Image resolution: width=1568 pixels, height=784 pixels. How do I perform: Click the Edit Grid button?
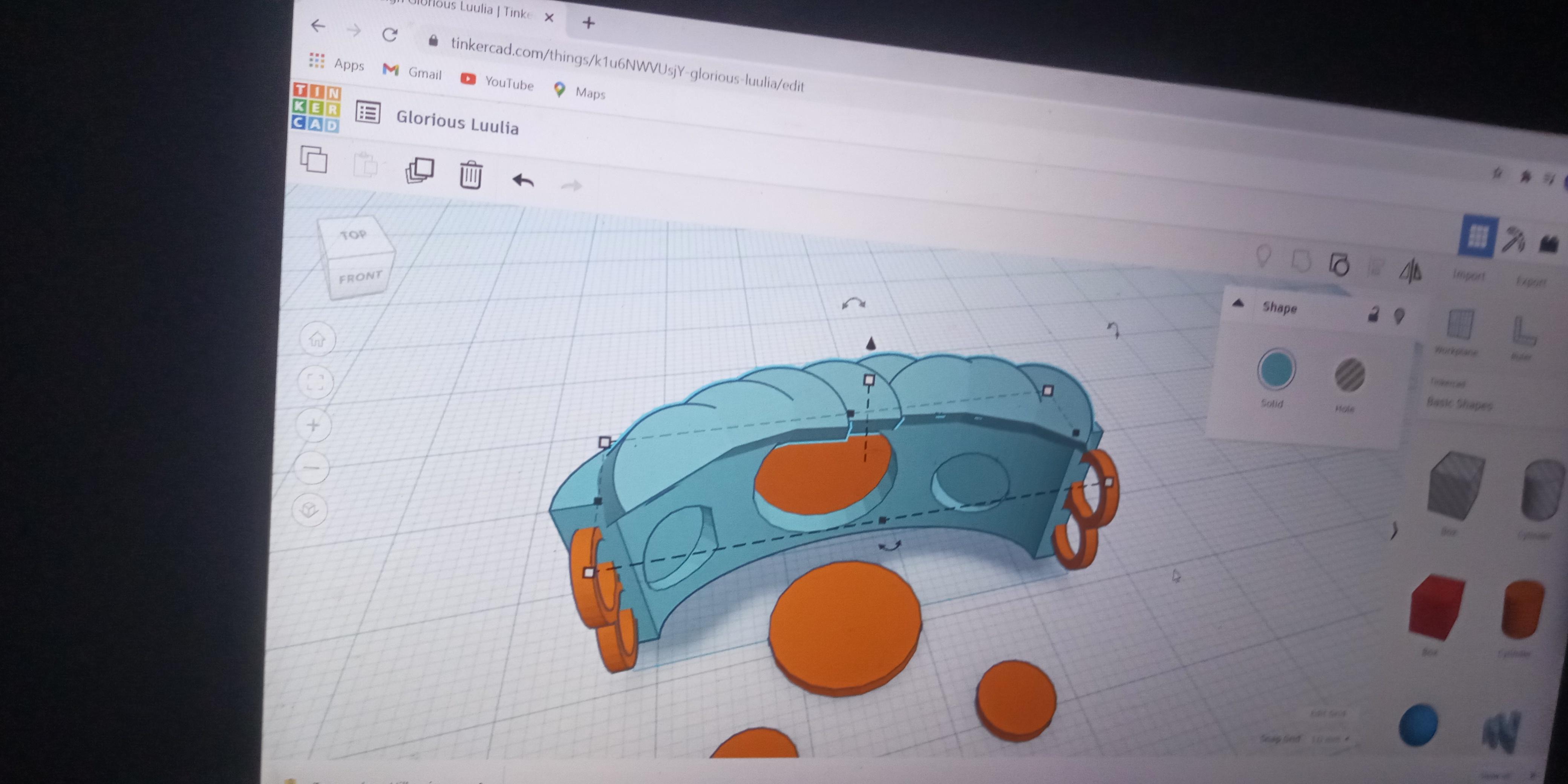click(1328, 713)
